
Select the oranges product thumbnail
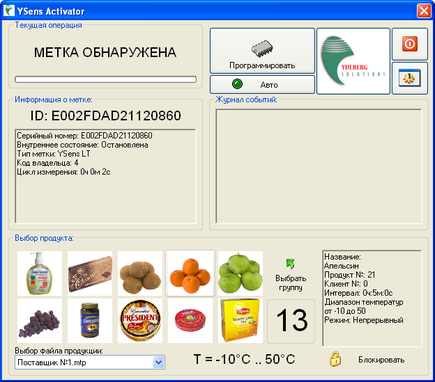pyautogui.click(x=190, y=273)
